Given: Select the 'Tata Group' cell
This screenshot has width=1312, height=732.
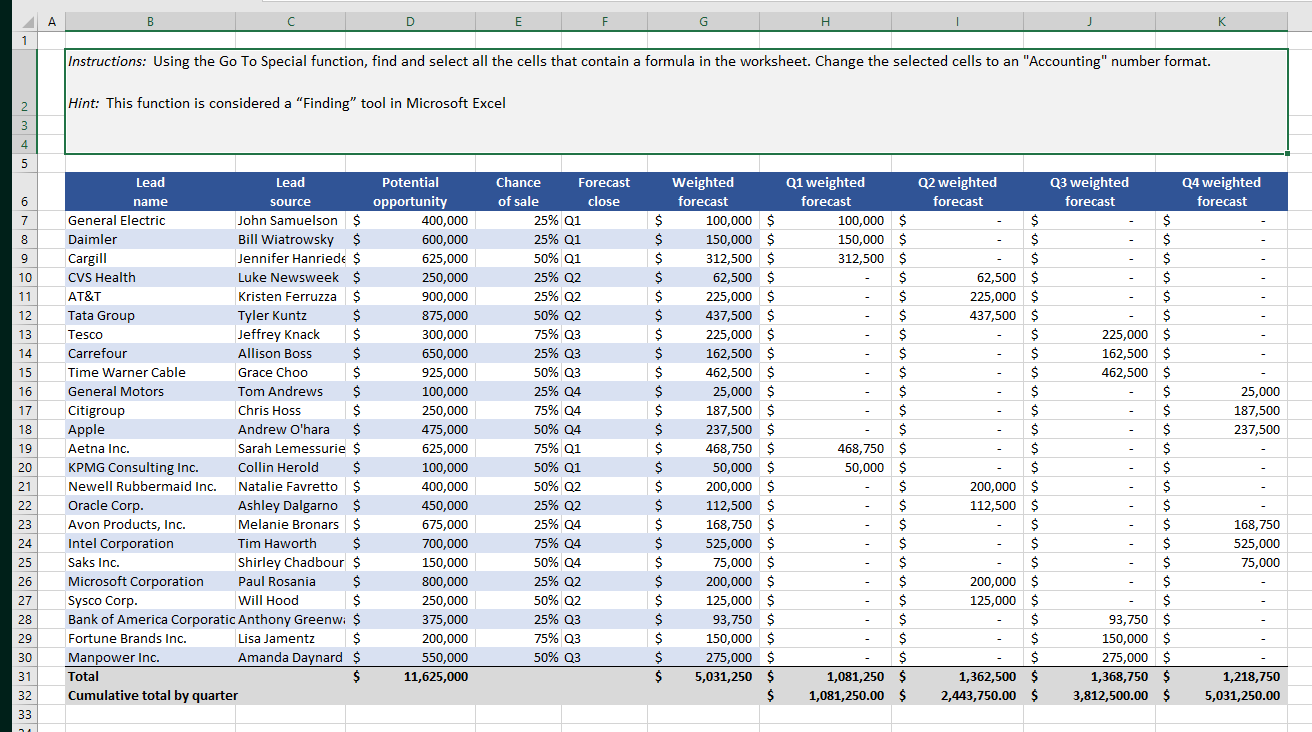Looking at the screenshot, I should pyautogui.click(x=150, y=315).
